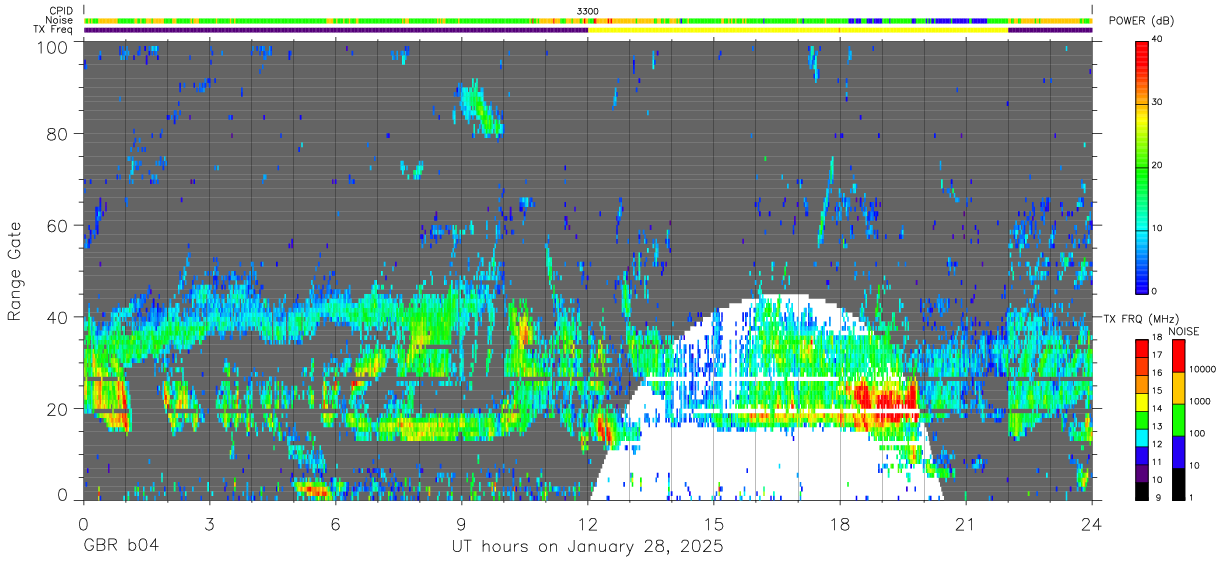Click the '12' label on the TX frequency scale
The width and height of the screenshot is (1228, 567).
1159,444
